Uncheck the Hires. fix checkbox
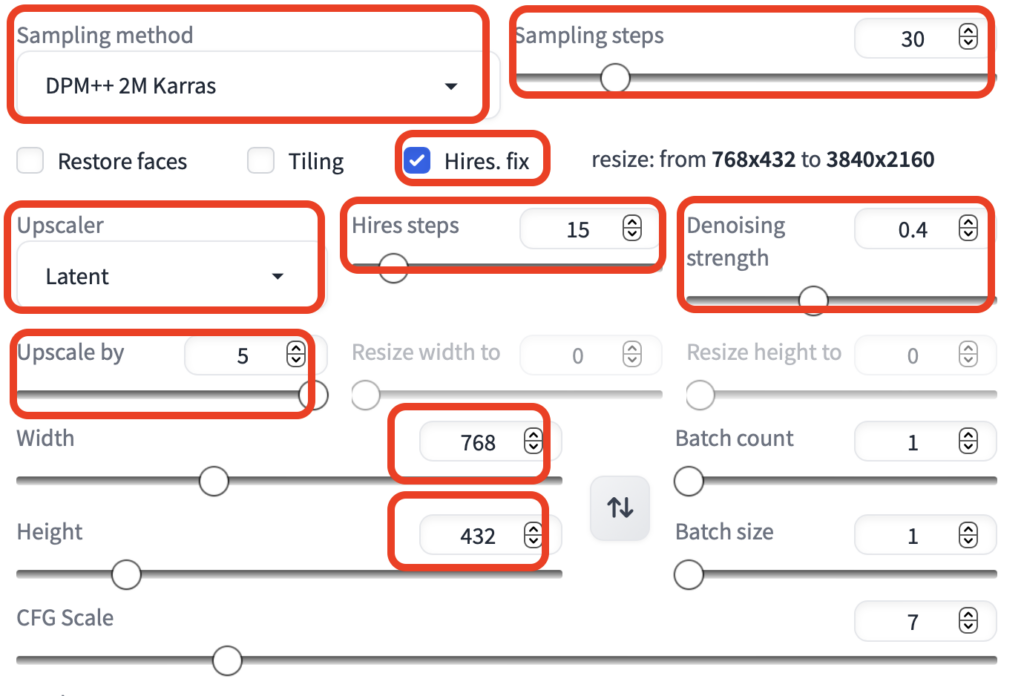The width and height of the screenshot is (1024, 696). click(x=417, y=160)
